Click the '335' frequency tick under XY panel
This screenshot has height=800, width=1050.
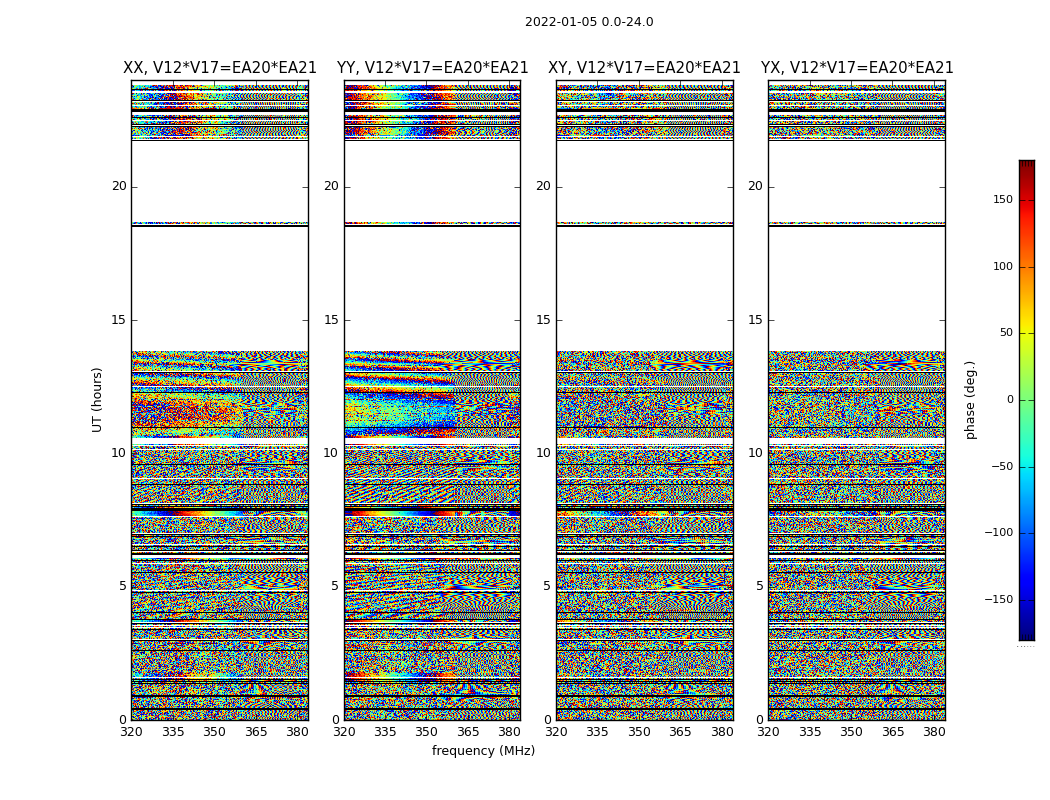click(597, 732)
